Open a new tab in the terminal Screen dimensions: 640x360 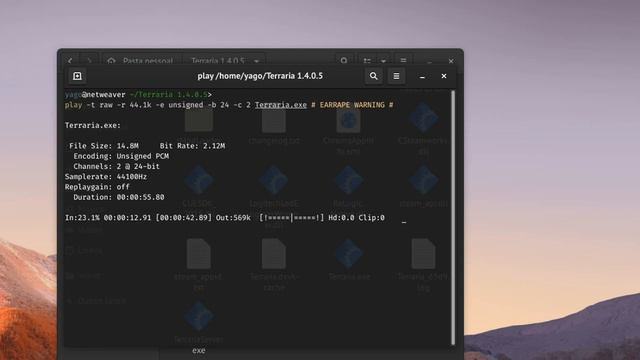tap(77, 76)
